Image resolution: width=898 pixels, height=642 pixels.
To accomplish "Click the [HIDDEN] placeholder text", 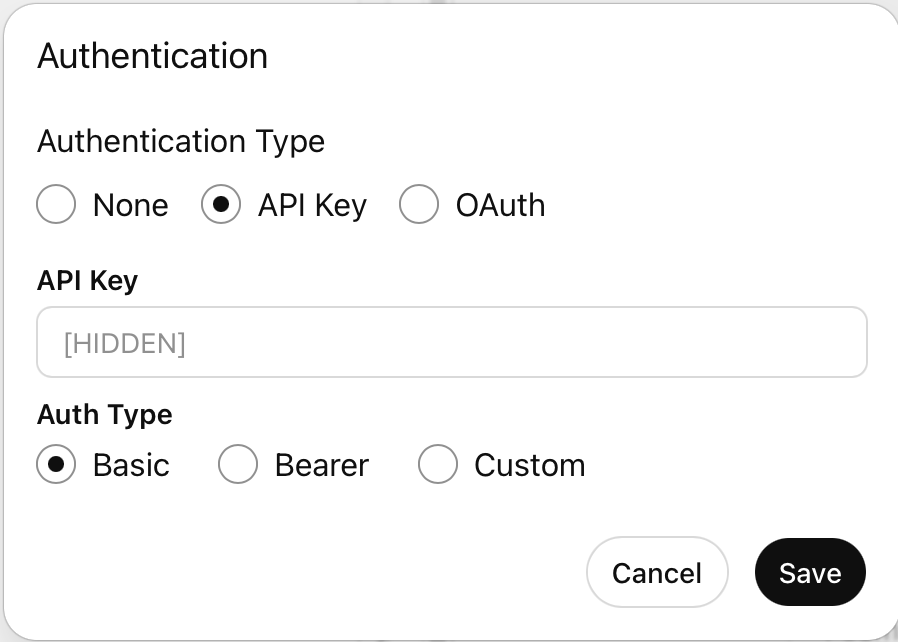I will tap(125, 343).
